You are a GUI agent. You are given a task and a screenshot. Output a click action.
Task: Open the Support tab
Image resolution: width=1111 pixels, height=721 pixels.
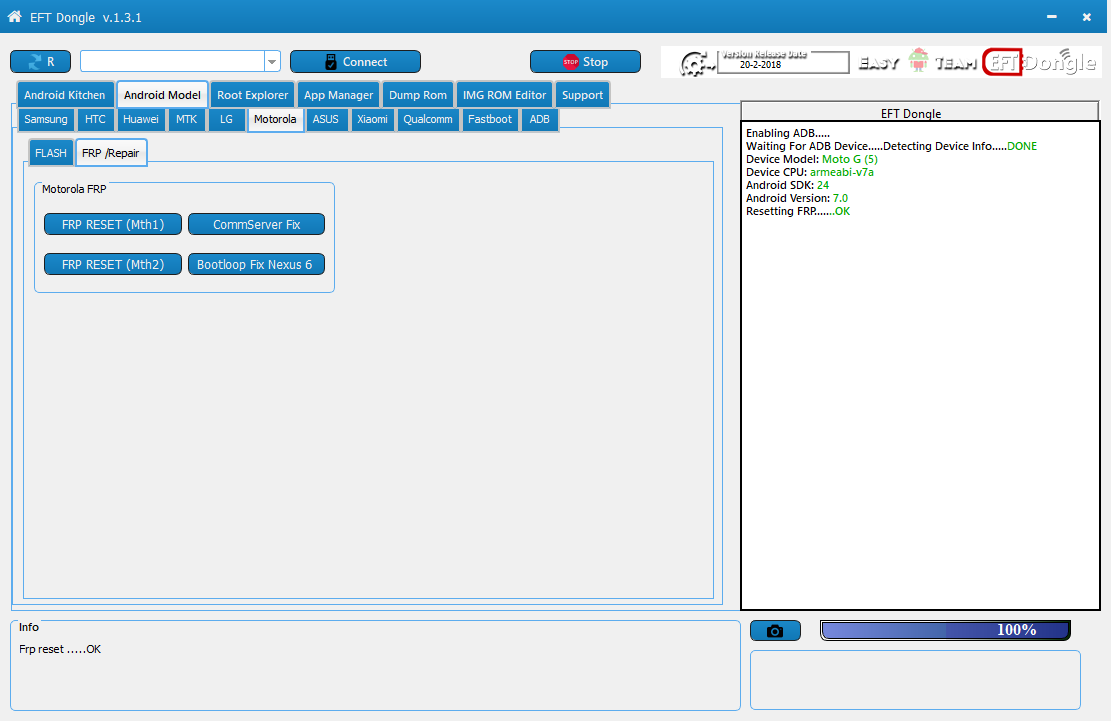pos(582,95)
